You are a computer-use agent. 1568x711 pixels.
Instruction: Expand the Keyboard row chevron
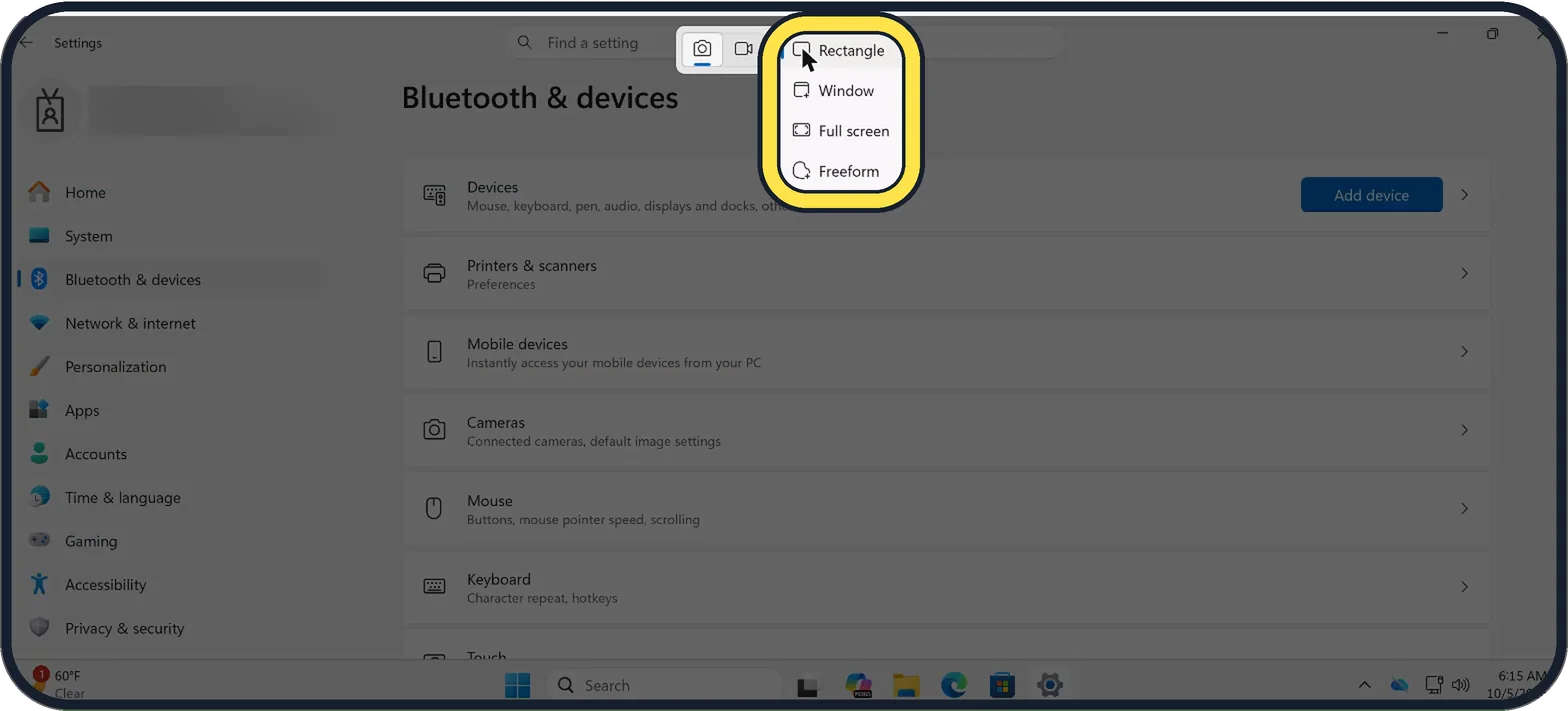(x=1464, y=587)
